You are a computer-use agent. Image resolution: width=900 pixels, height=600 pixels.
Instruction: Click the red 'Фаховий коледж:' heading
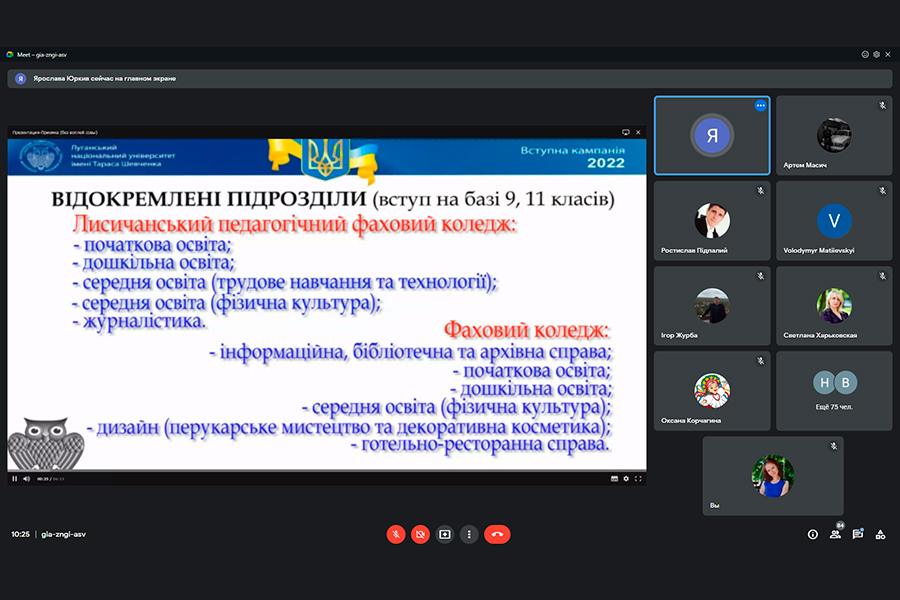[x=526, y=330]
